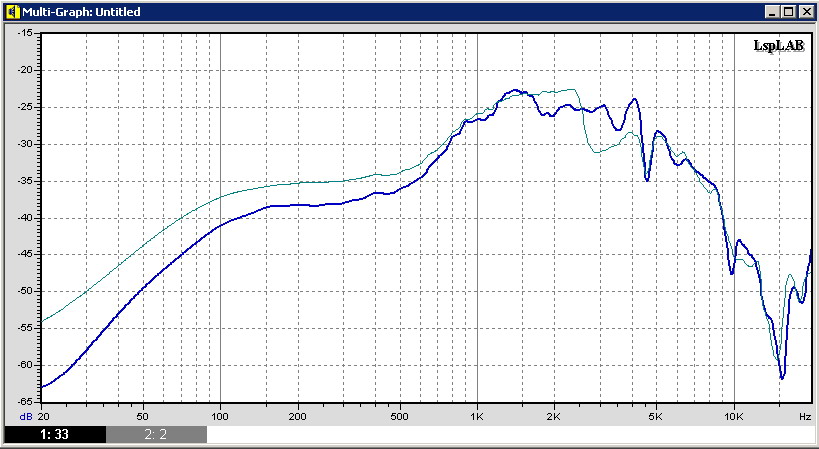Close the Multi-Graph window
Image resolution: width=819 pixels, height=449 pixels.
pos(805,11)
